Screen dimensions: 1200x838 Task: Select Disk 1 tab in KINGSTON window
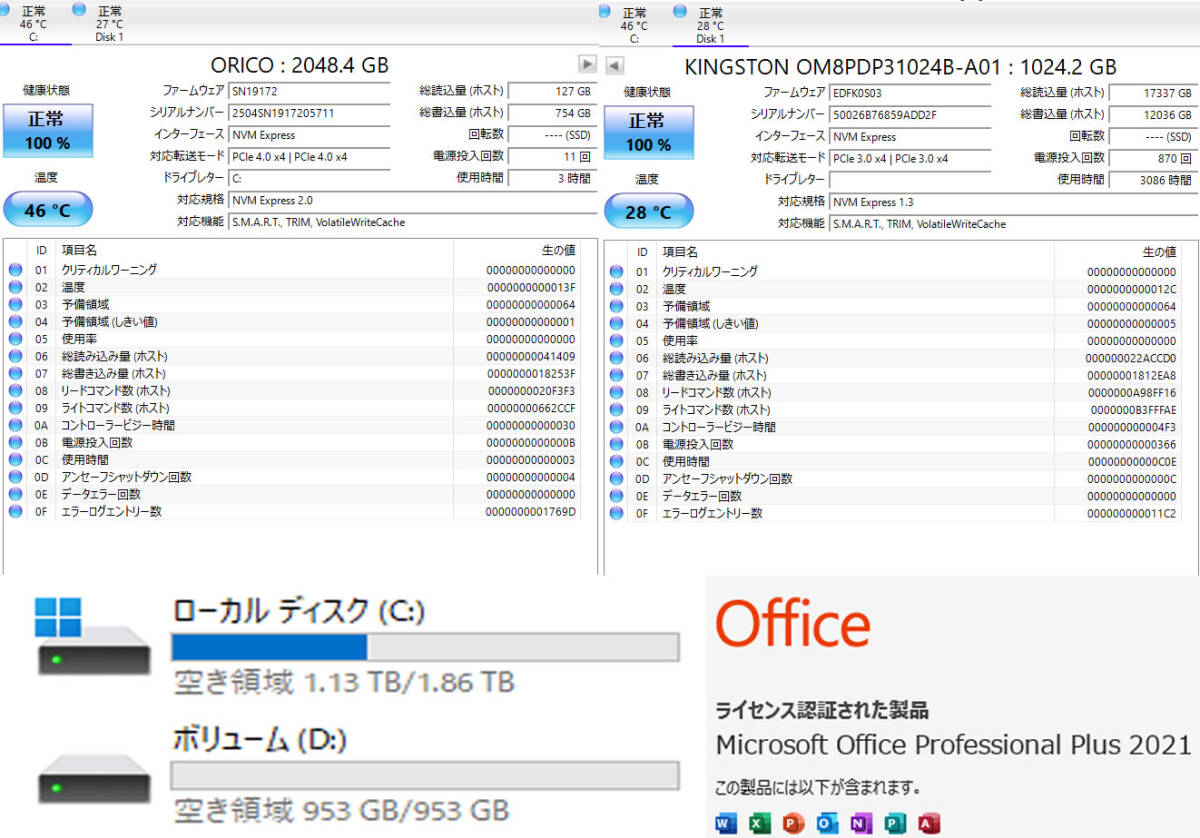[710, 25]
